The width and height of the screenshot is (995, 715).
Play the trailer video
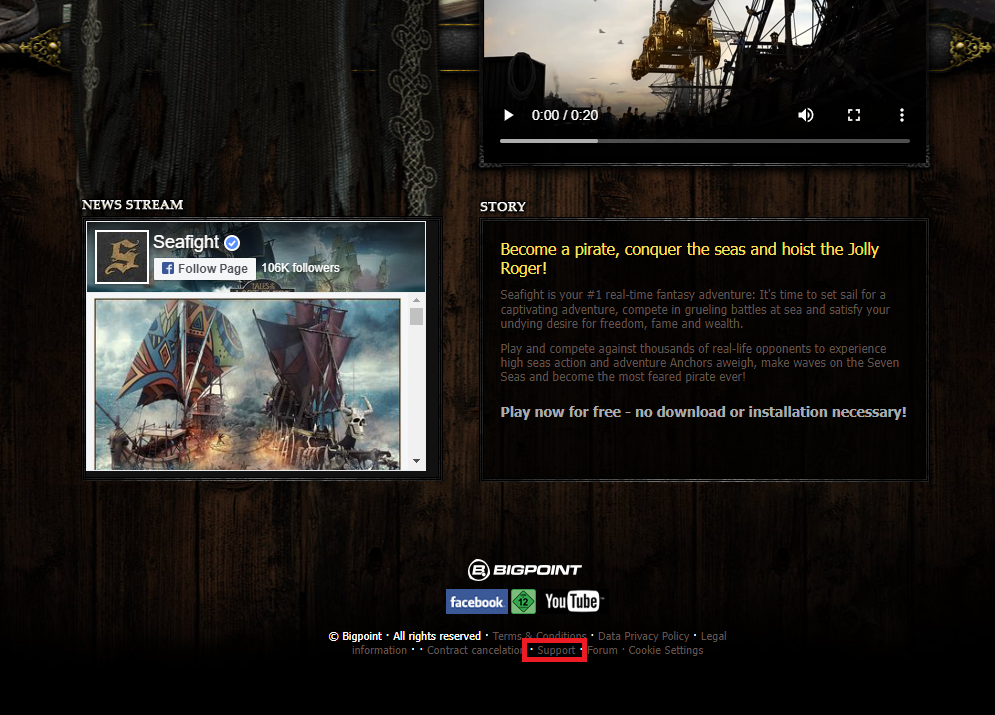(509, 115)
